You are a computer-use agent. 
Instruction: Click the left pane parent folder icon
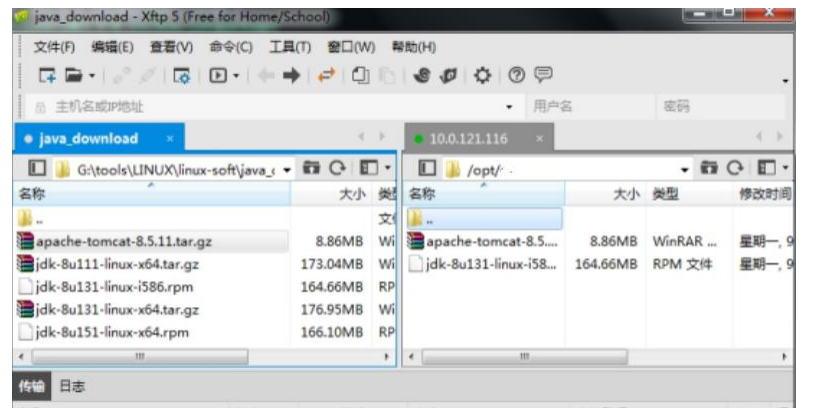(311, 168)
